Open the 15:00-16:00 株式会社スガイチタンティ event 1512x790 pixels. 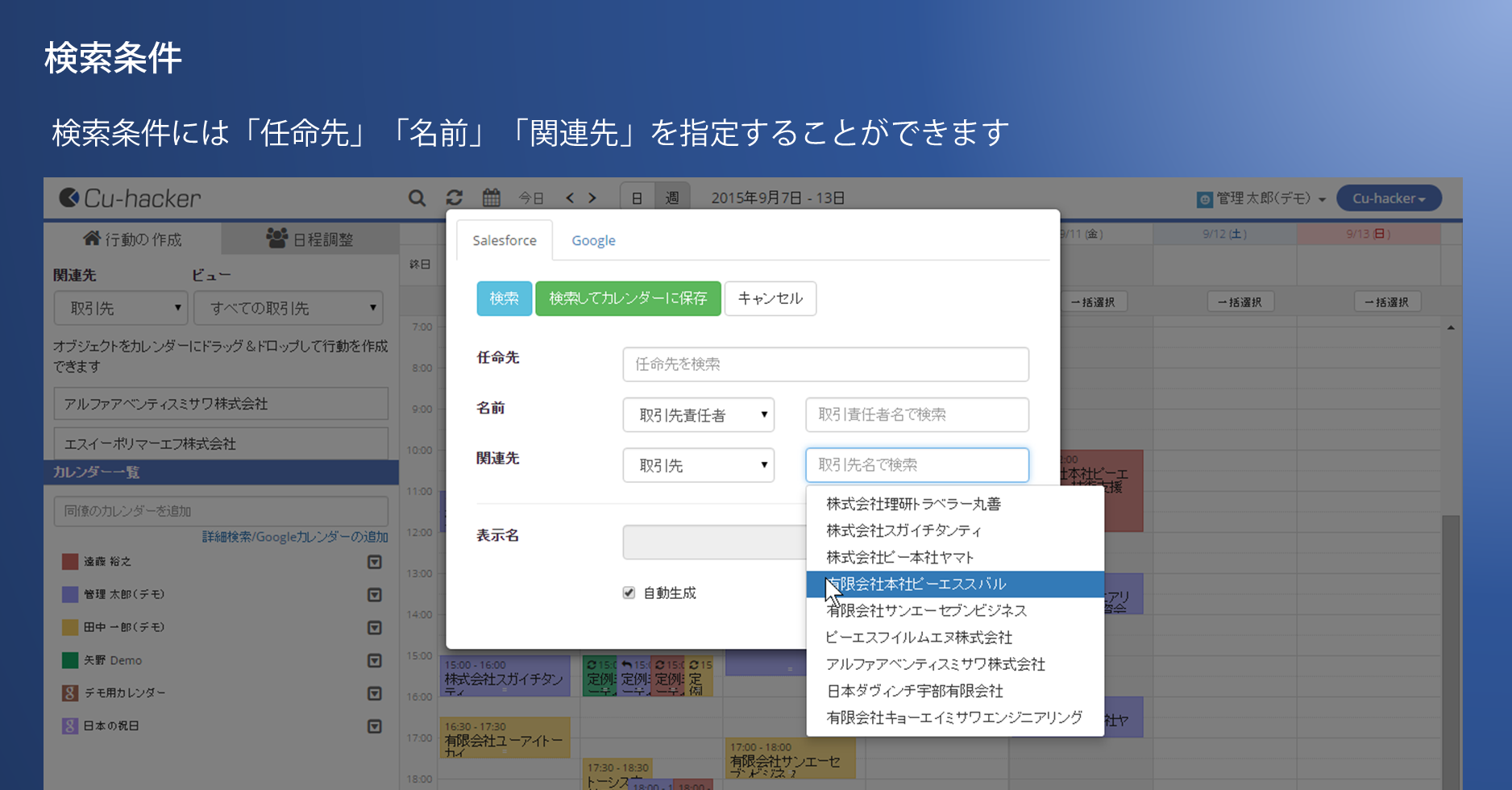pyautogui.click(x=505, y=676)
